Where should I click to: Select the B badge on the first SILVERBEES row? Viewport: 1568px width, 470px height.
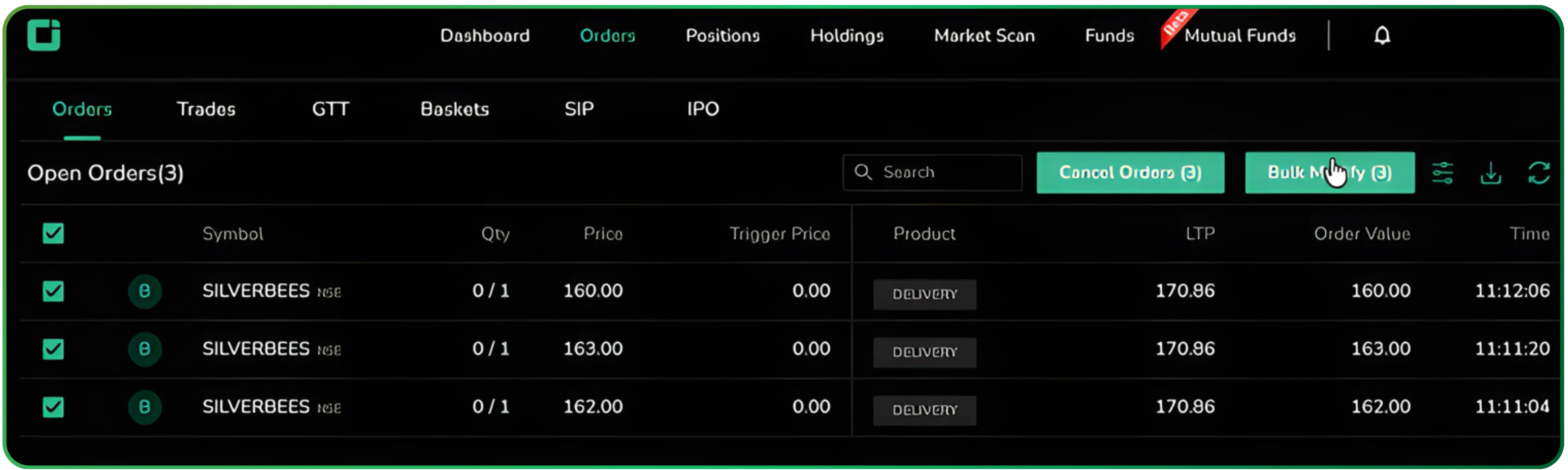(145, 292)
